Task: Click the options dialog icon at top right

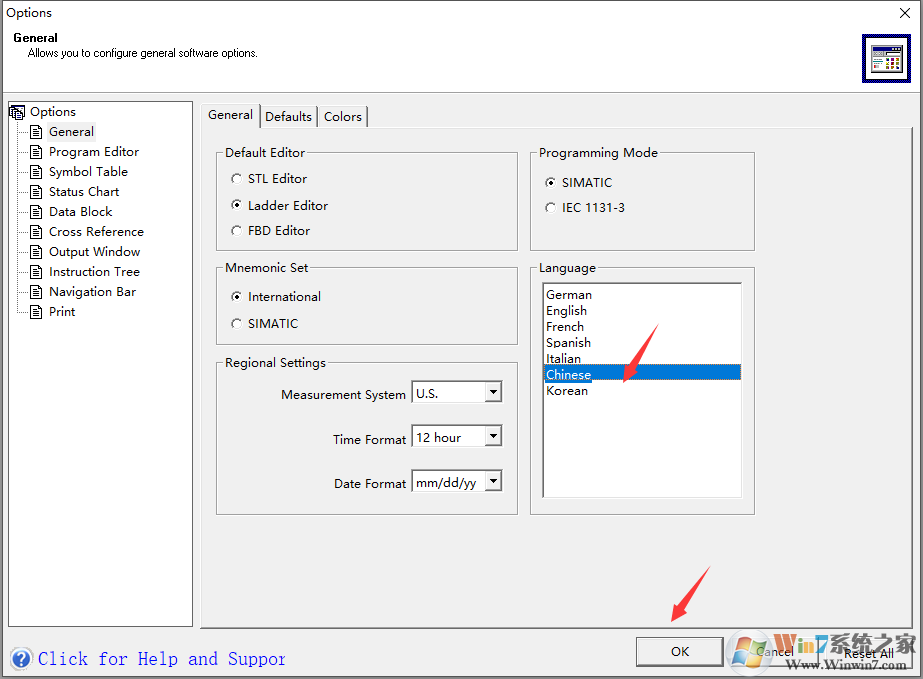Action: 887,58
